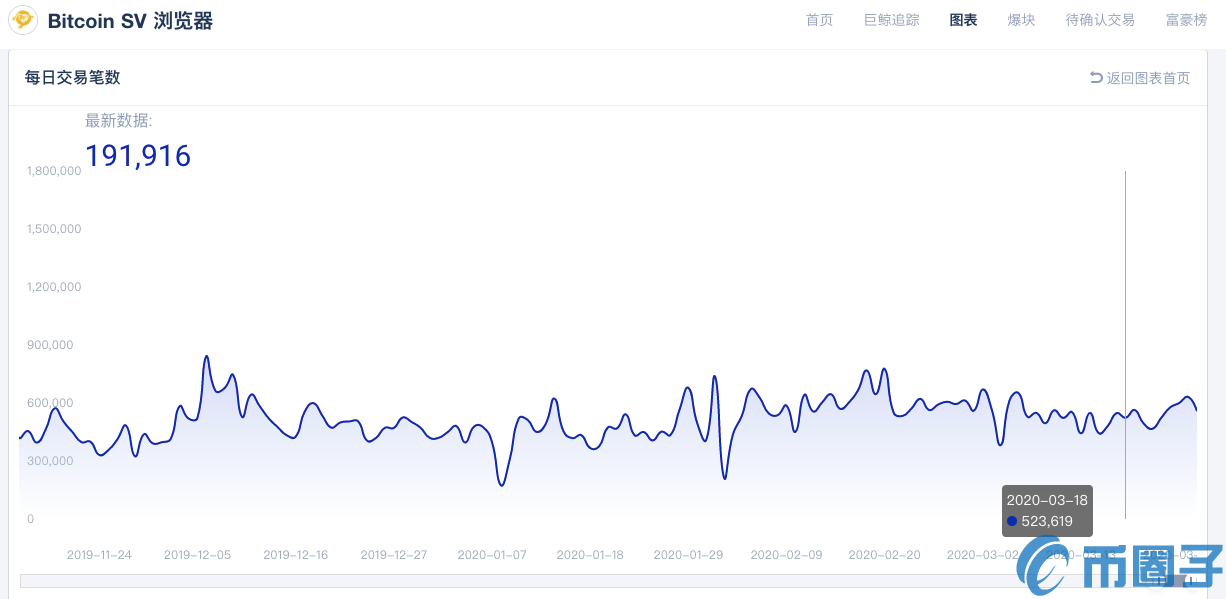This screenshot has height=599, width=1226.
Task: Select the active 图表 tab
Action: tap(962, 19)
